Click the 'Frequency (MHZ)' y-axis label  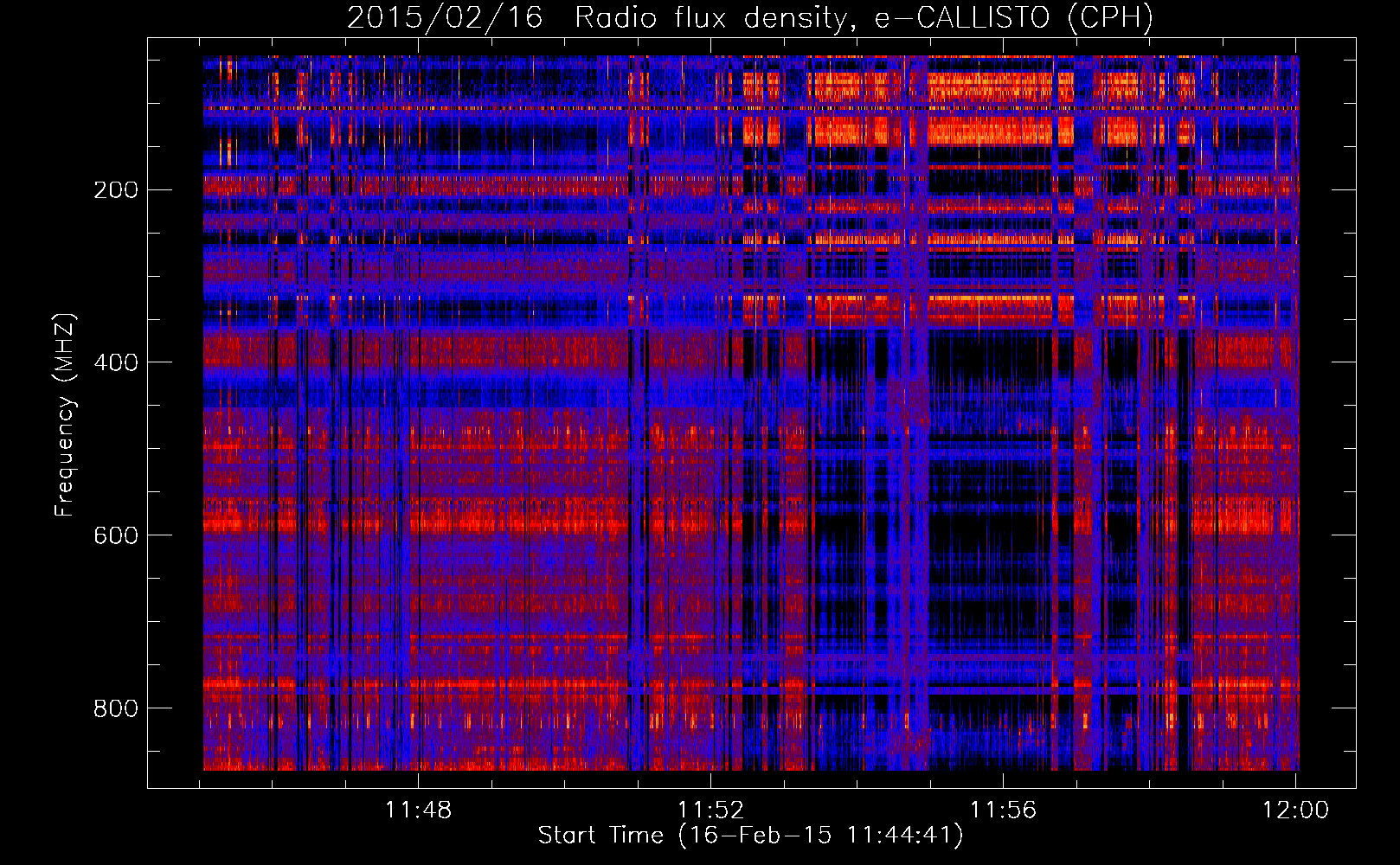click(65, 415)
